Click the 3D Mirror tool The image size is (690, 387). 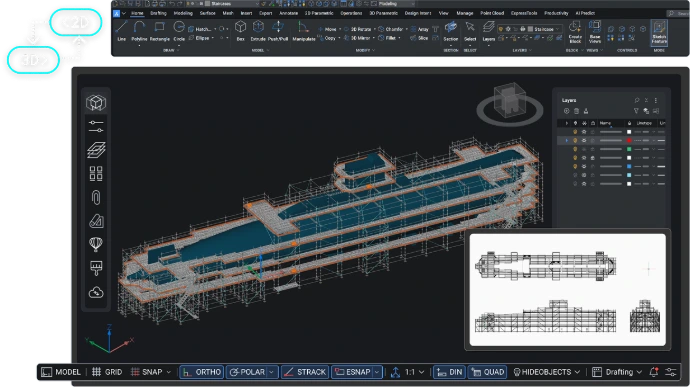coord(357,38)
